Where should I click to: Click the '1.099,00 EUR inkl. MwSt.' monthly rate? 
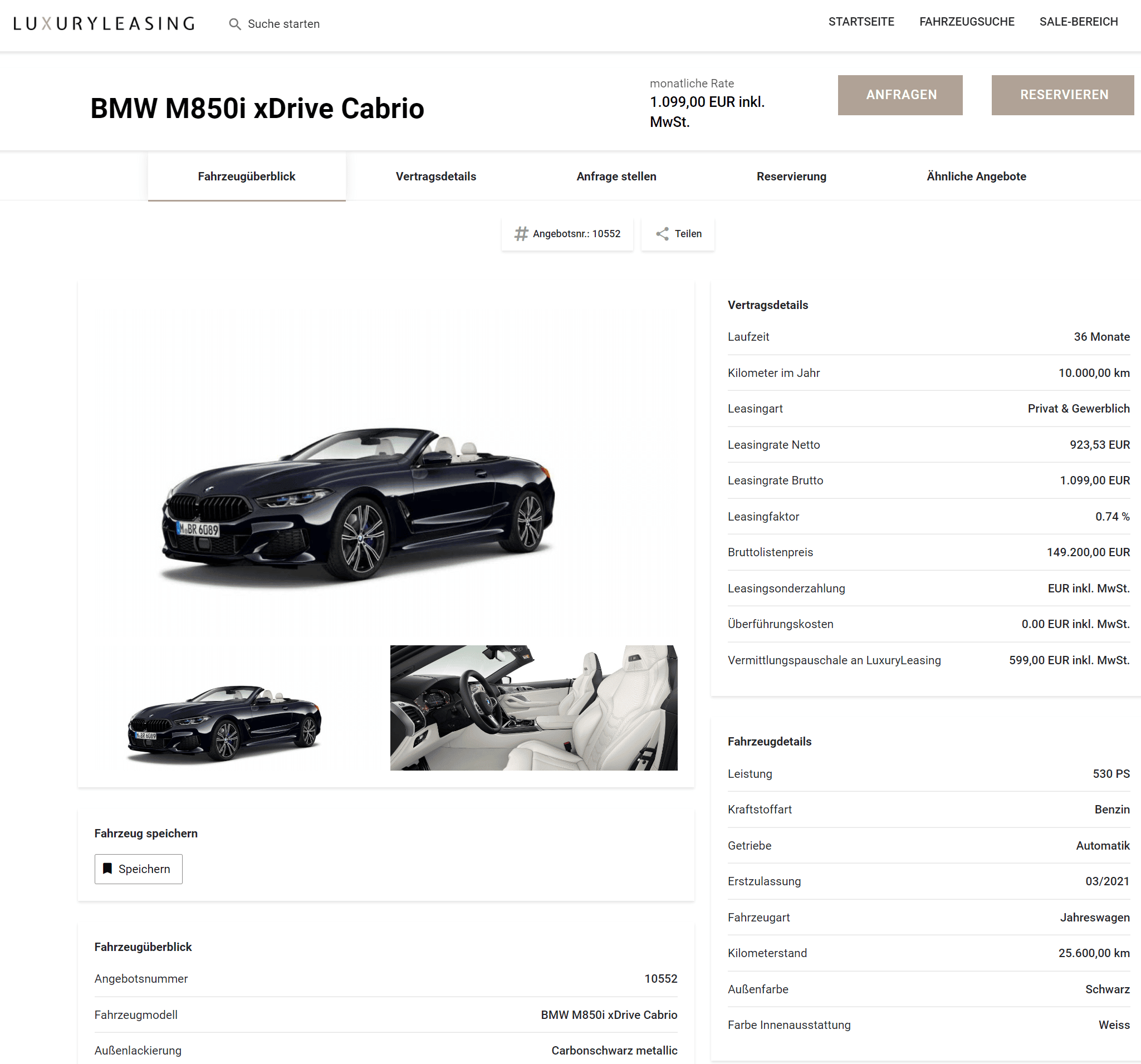pyautogui.click(x=707, y=111)
